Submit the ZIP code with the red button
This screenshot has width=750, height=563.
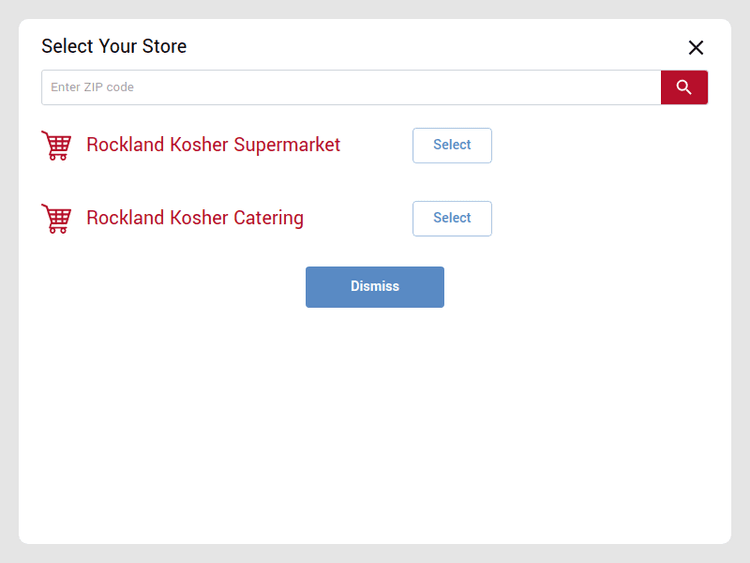tap(684, 87)
